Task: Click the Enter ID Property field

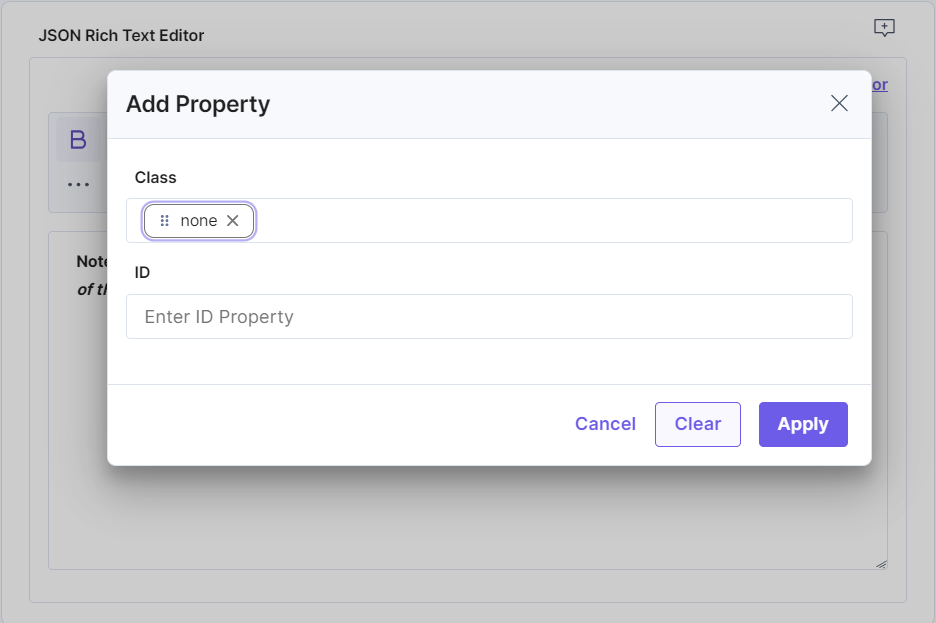Action: (489, 316)
